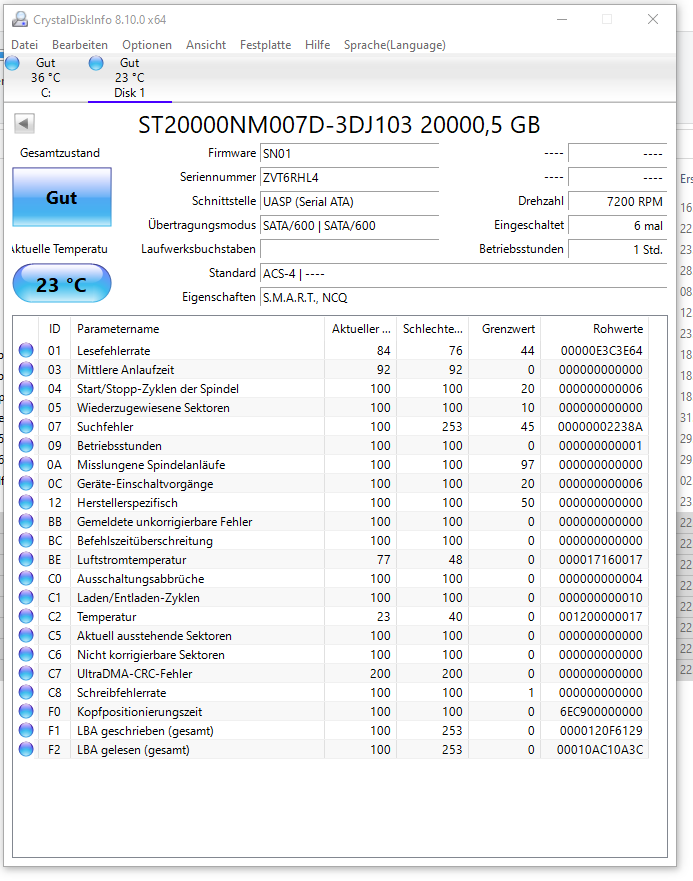Screen dimensions: 693x881
Task: Click the Schnittstelle field UASP (Serial ATA)
Action: (x=349, y=202)
